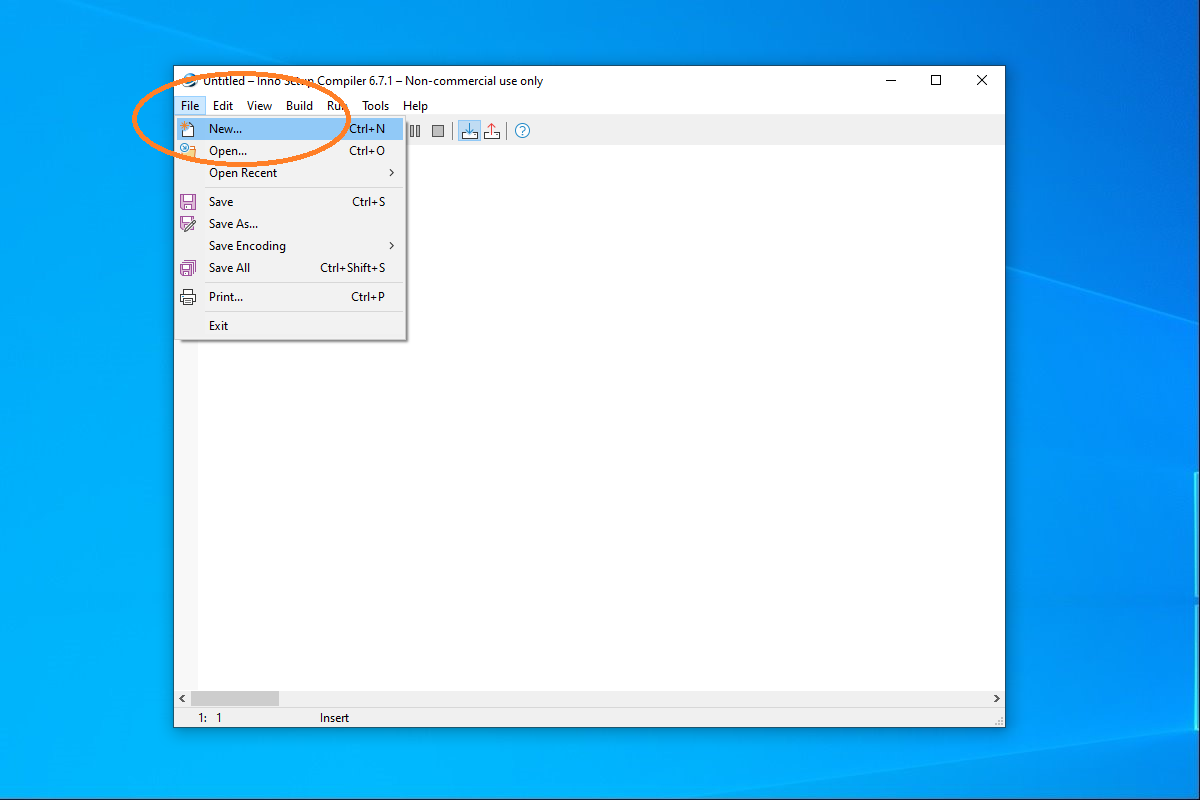
Task: Click the horizontal scrollbar thumb
Action: coord(235,699)
